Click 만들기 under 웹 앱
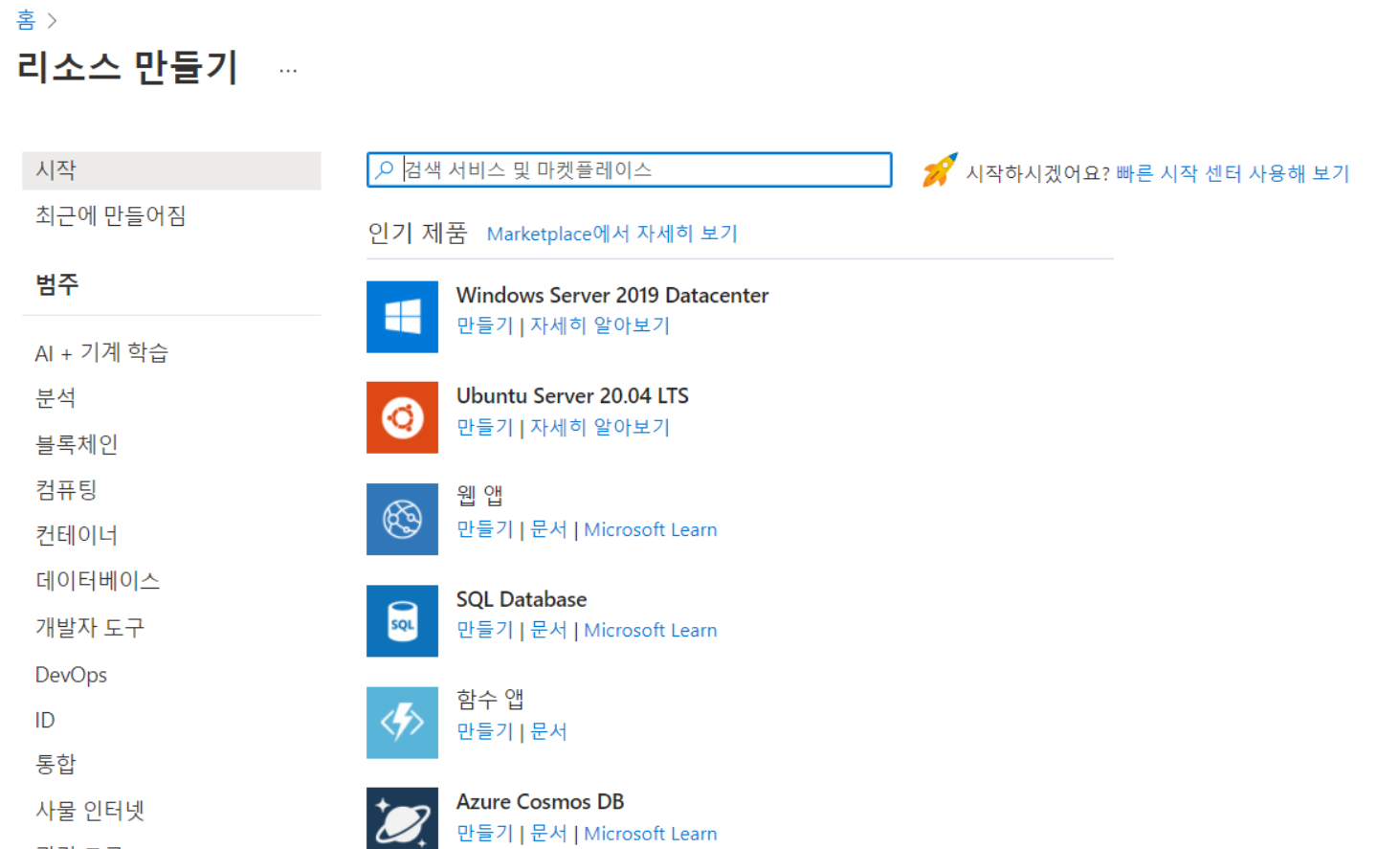 [x=485, y=529]
